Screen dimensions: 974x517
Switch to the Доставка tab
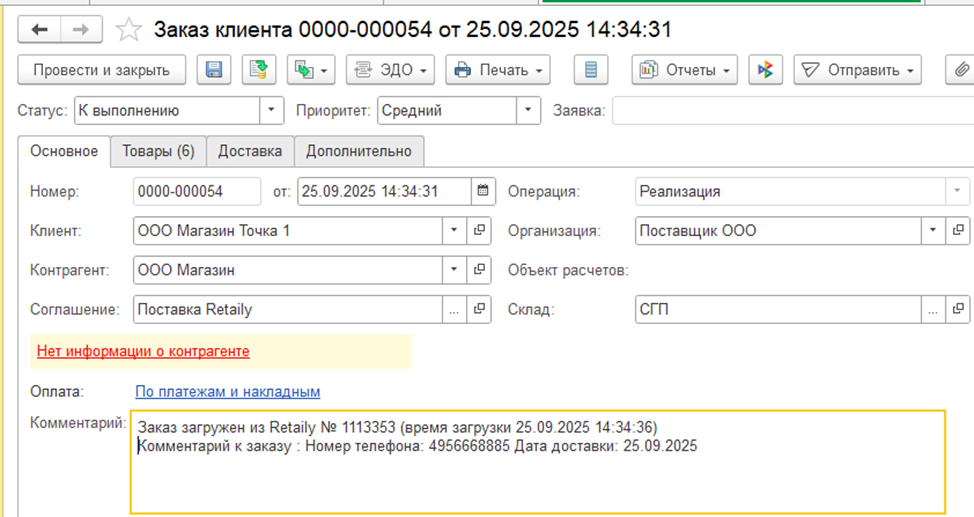(250, 151)
